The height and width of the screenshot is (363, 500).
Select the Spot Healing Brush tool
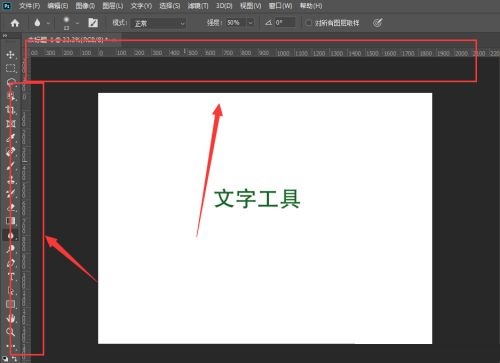[10, 152]
